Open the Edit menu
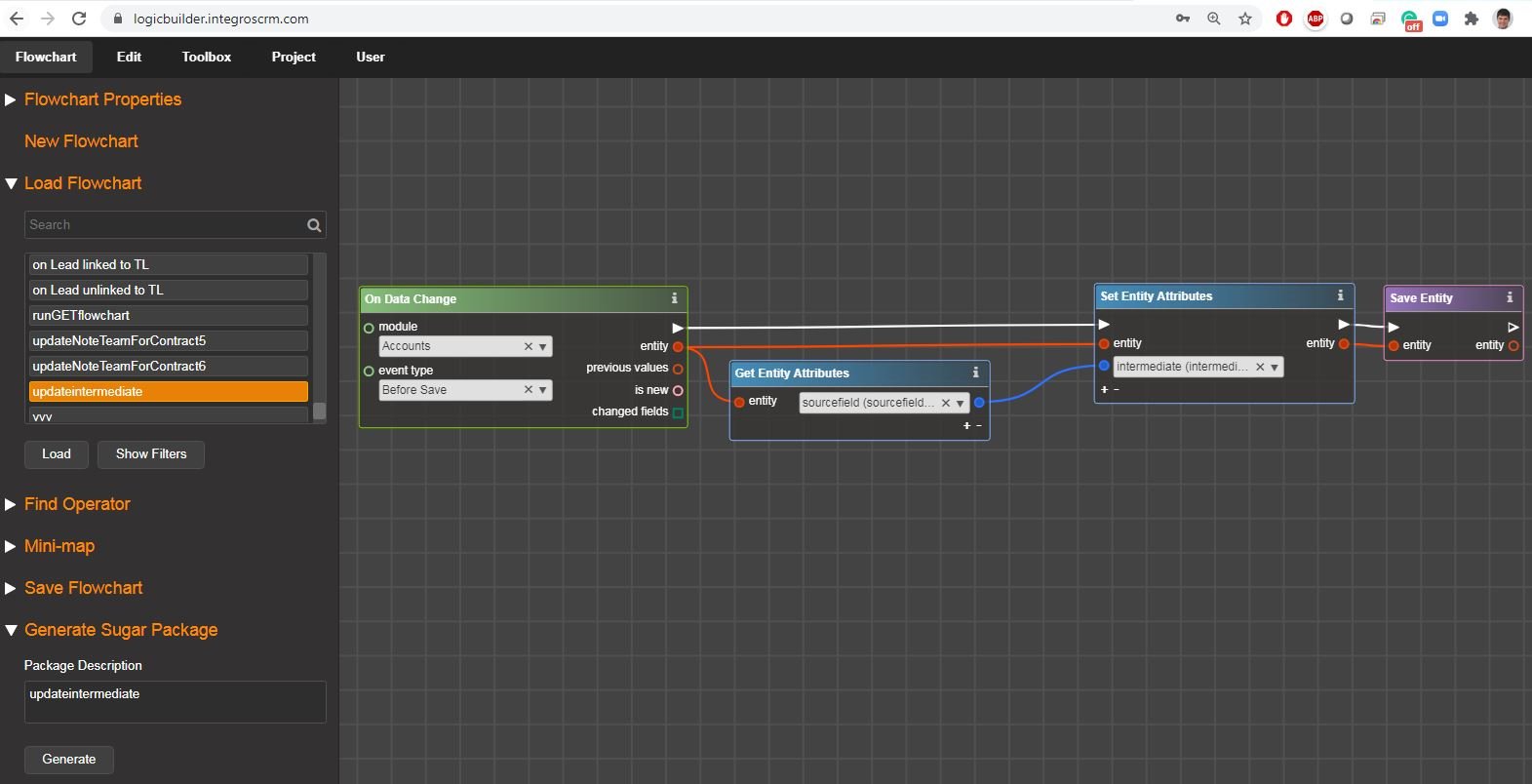 point(129,57)
